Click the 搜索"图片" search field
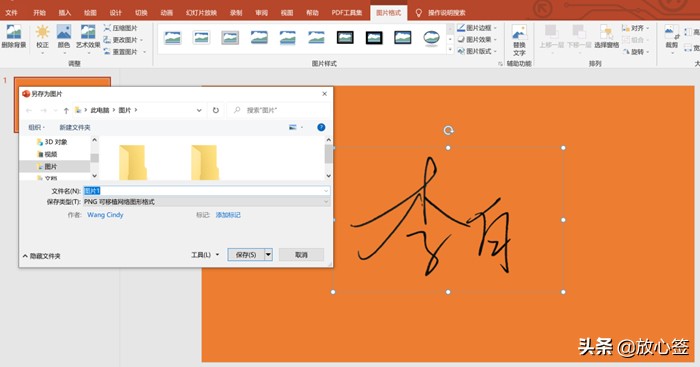The width and height of the screenshot is (700, 367). [x=279, y=110]
